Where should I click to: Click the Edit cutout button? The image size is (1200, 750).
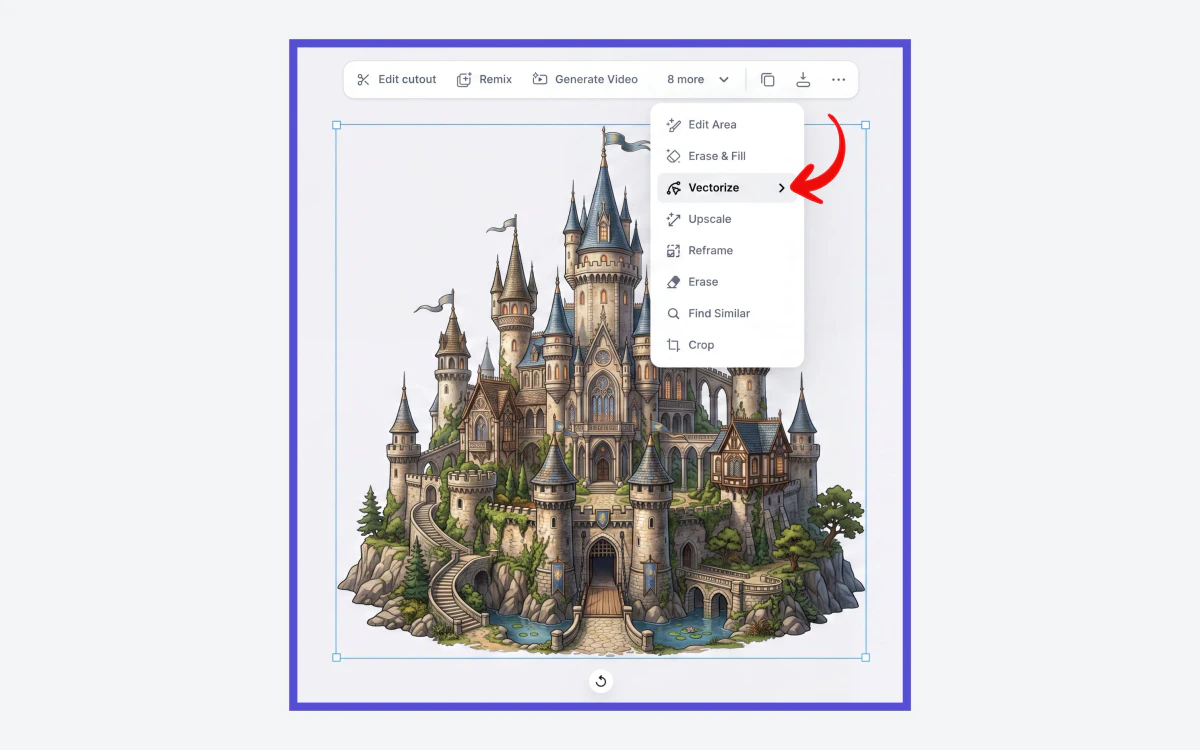pyautogui.click(x=397, y=79)
